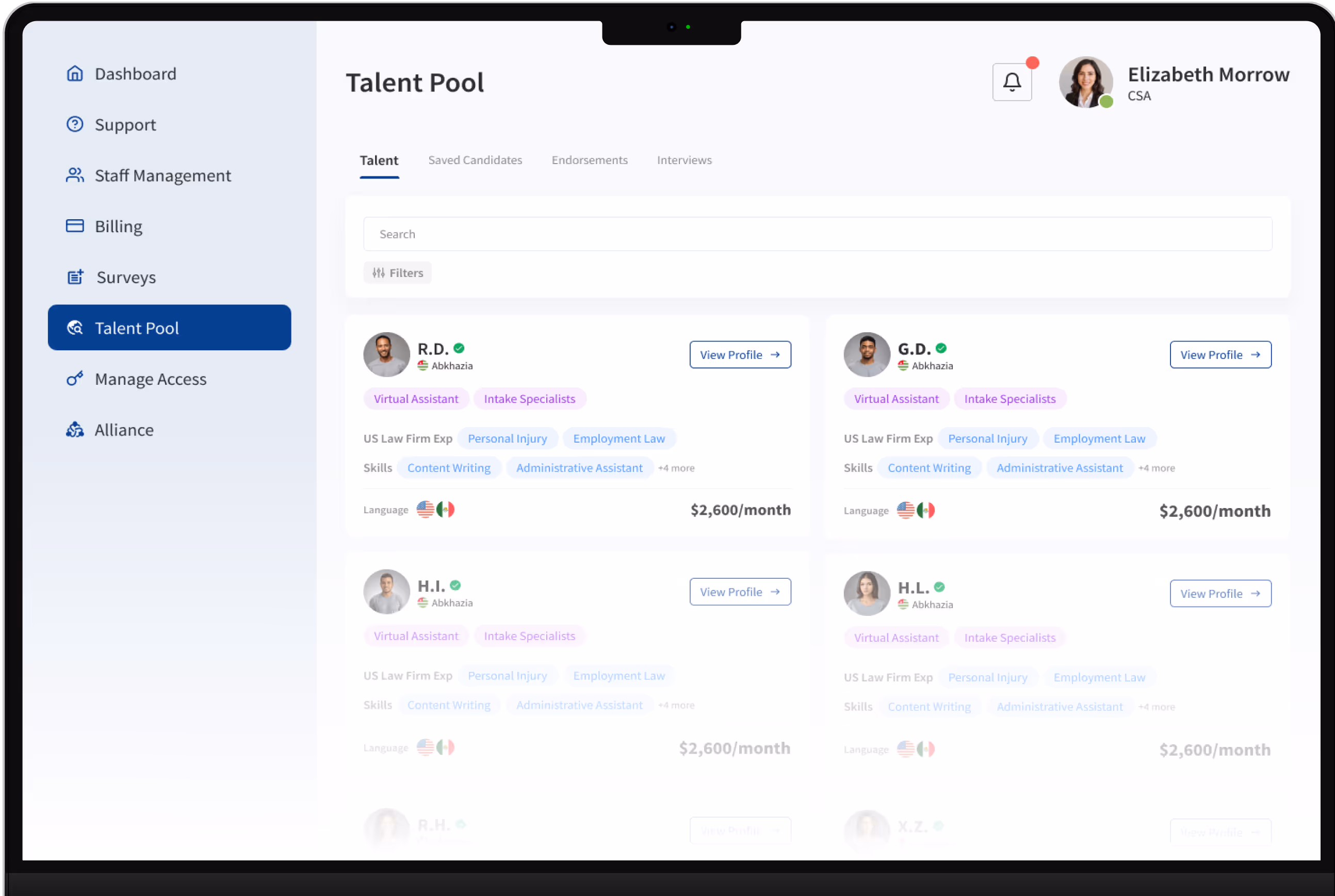Open the notifications bell

pos(1012,82)
